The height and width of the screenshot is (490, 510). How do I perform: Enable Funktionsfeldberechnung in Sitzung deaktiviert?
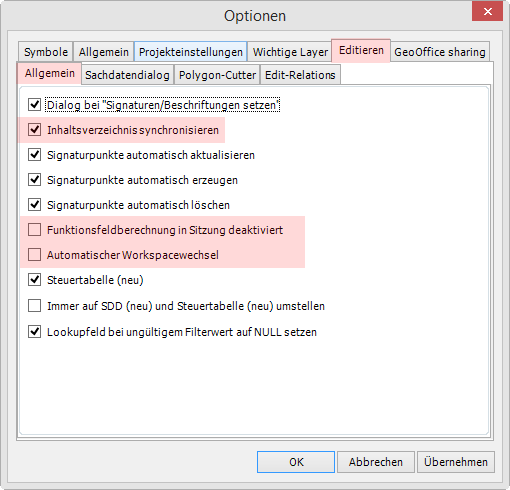click(x=35, y=230)
